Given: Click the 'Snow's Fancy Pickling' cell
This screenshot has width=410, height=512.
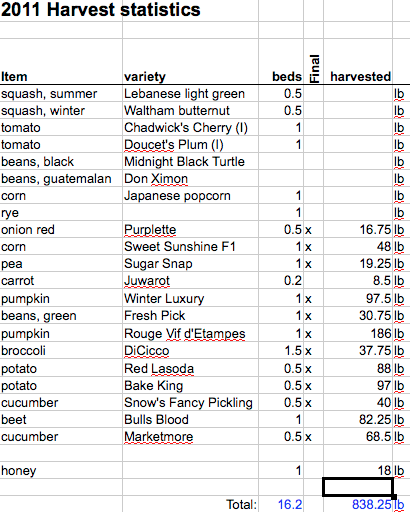Looking at the screenshot, I should (x=188, y=403).
